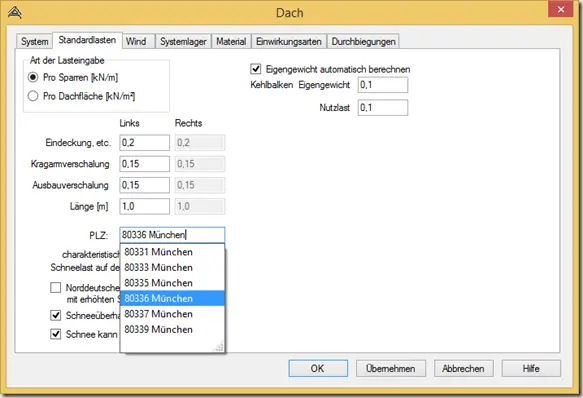
Task: Click the disabled Eindeckung Rechts field
Action: (200, 143)
